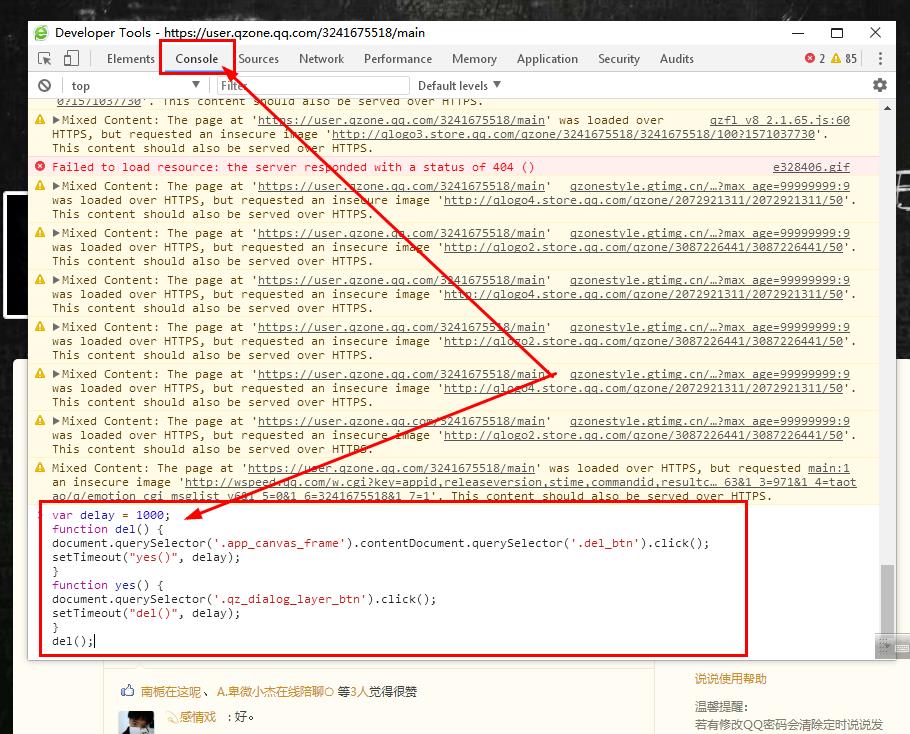Screen dimensions: 910x734
Task: Click the commenter avatar thumbnail on the page
Action: [136, 722]
